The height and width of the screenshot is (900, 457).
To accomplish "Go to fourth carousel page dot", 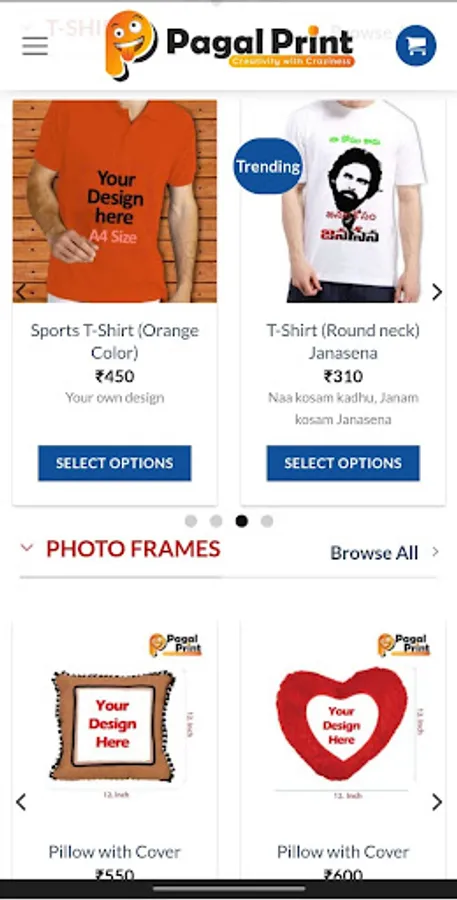I will (x=267, y=521).
